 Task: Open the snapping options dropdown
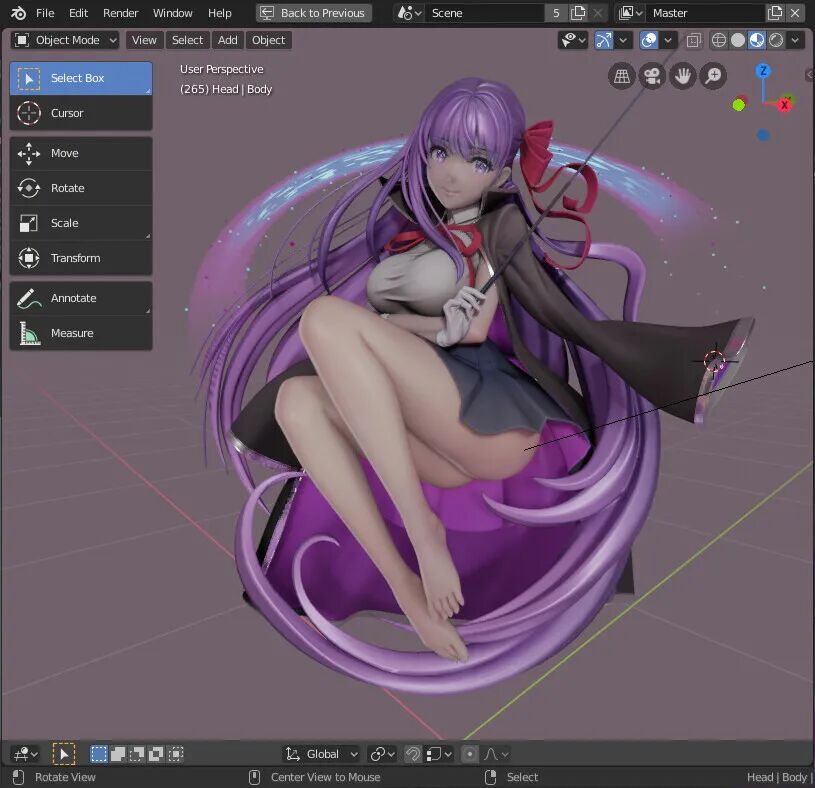439,754
